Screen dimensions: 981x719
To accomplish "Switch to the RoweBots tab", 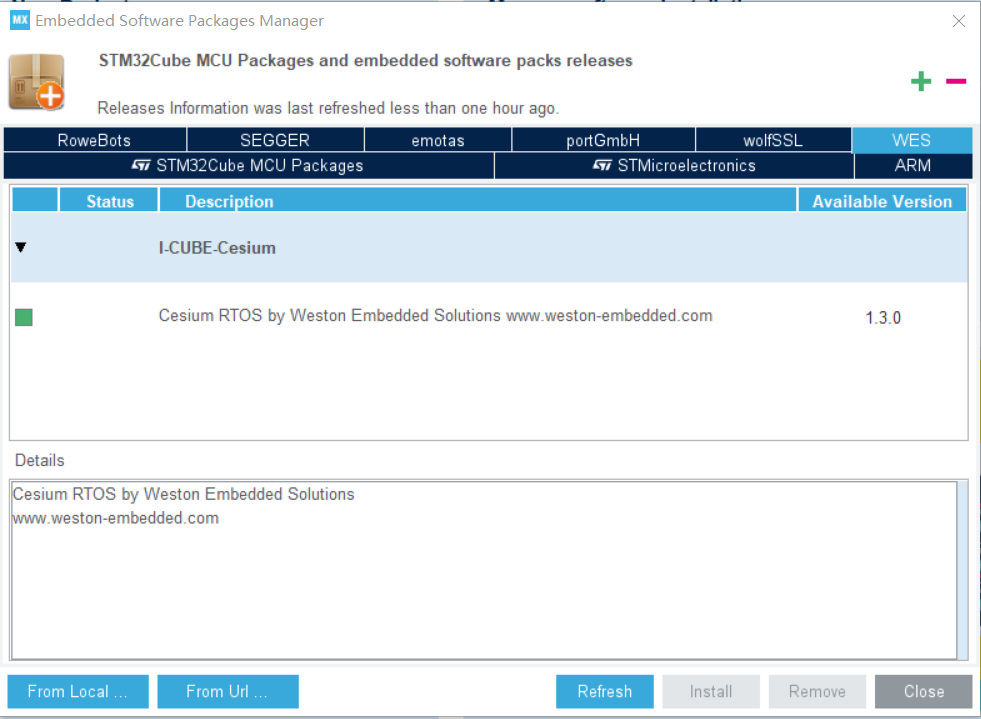I will pos(95,140).
